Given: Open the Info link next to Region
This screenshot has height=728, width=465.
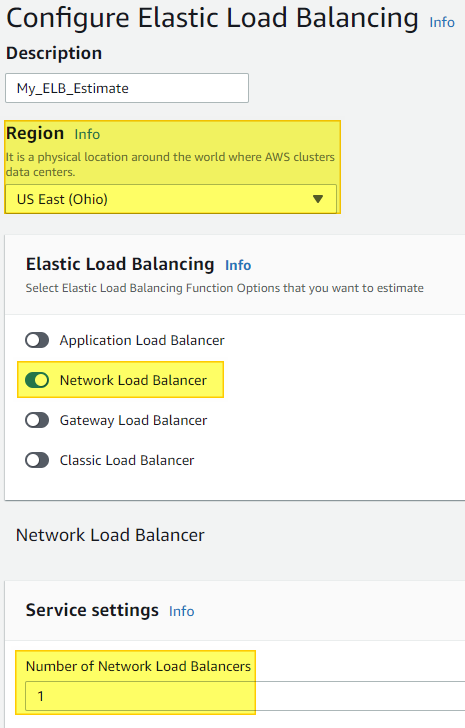Looking at the screenshot, I should coord(87,134).
